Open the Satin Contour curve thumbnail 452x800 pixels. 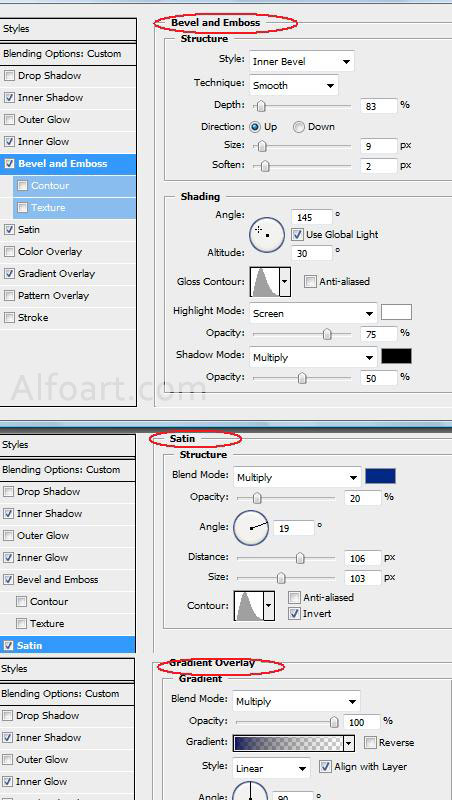[248, 606]
